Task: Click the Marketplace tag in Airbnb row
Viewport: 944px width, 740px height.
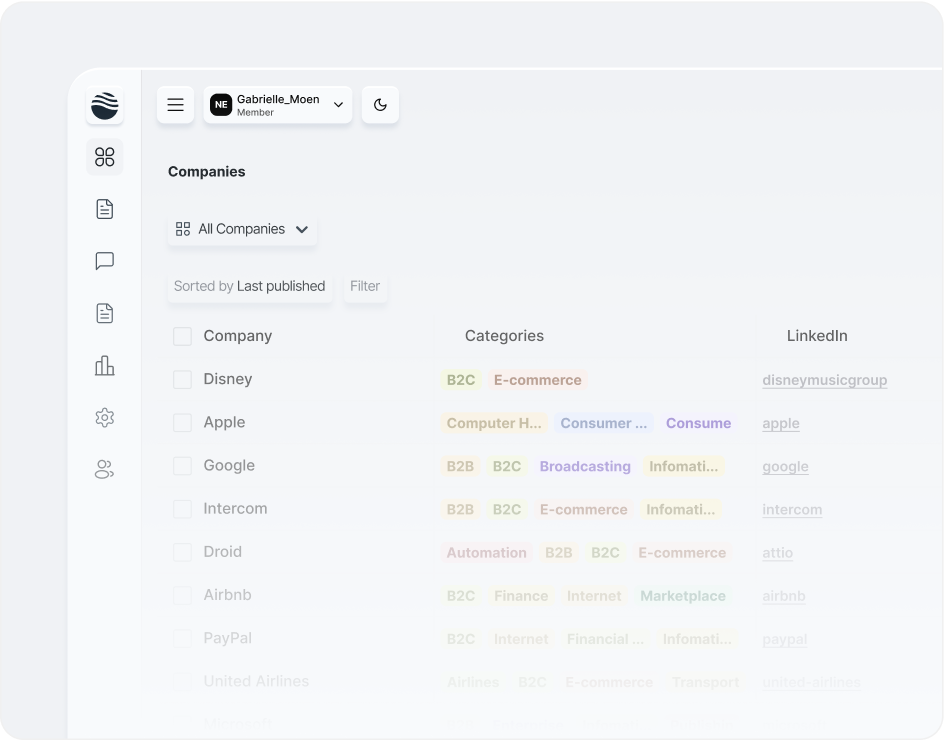Action: coord(683,596)
